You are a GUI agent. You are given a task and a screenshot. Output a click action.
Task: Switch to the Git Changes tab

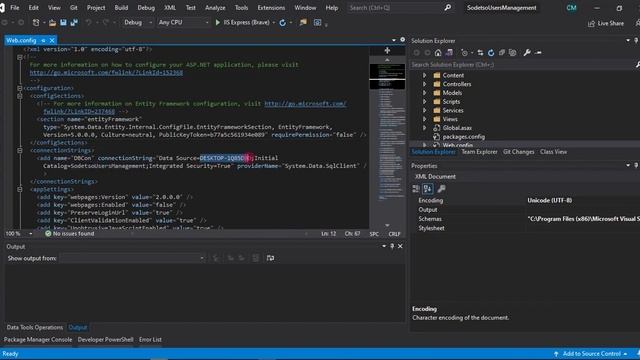(x=518, y=152)
